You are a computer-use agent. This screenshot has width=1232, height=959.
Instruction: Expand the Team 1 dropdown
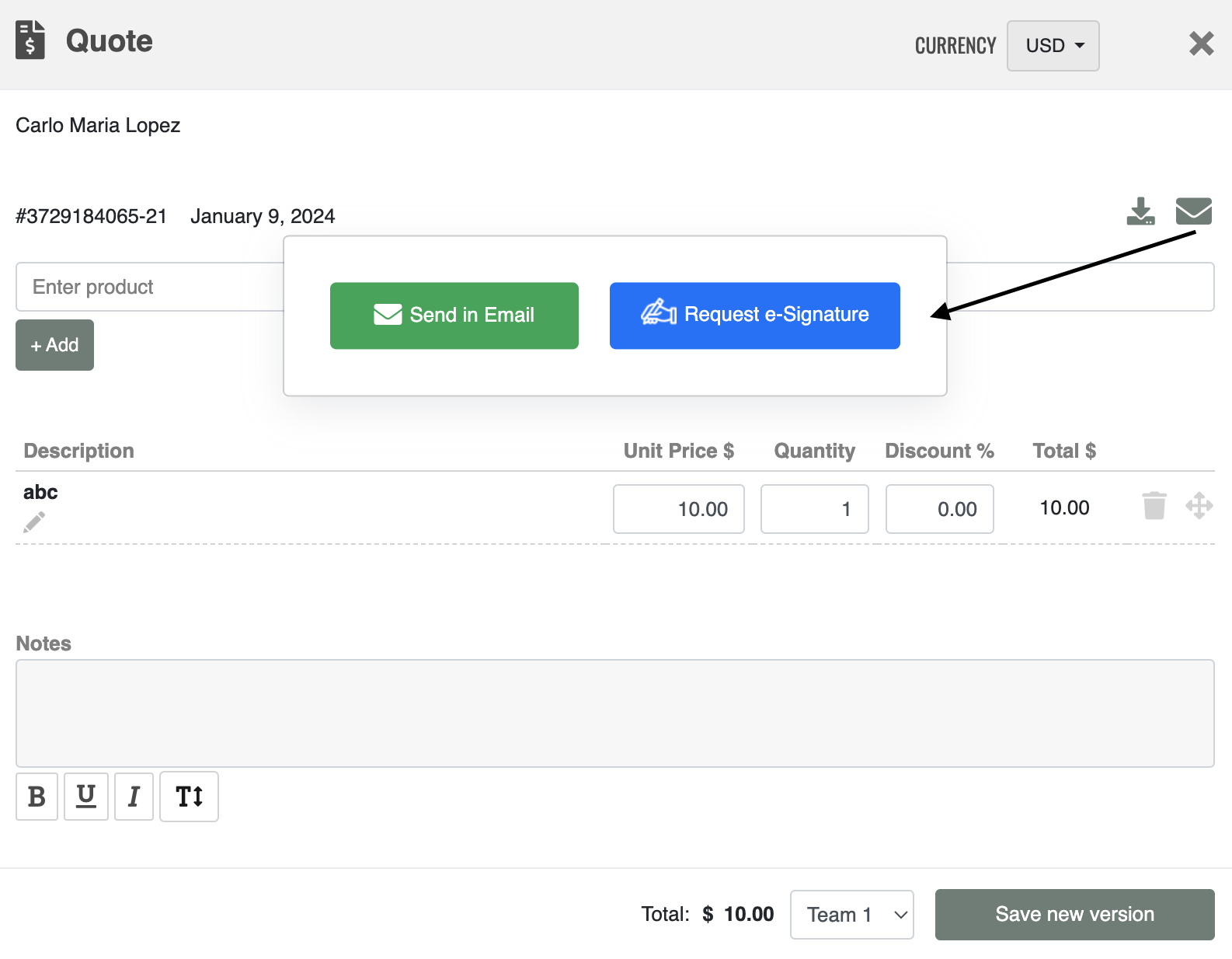click(x=851, y=915)
